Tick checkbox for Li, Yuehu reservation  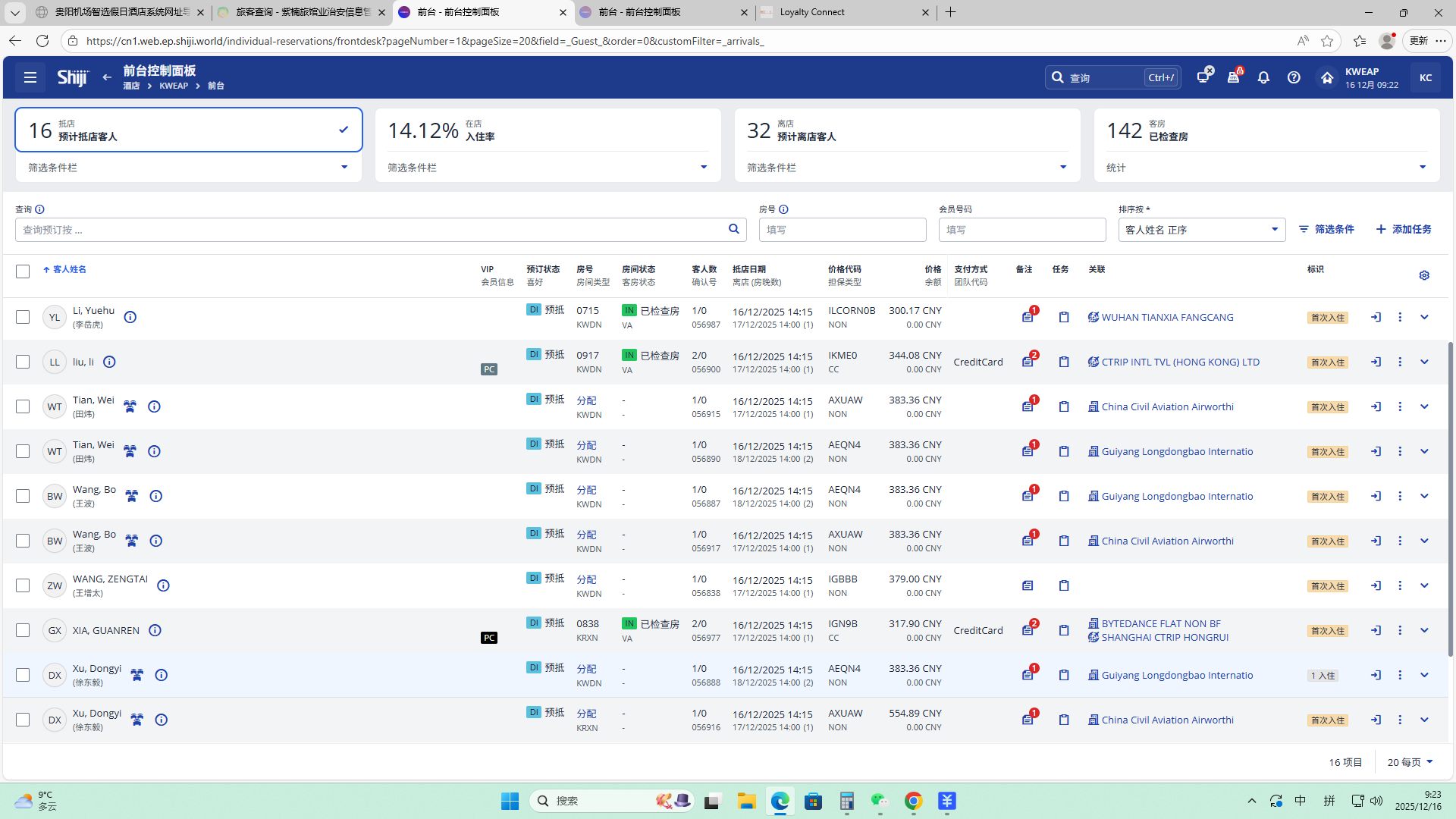tap(23, 317)
